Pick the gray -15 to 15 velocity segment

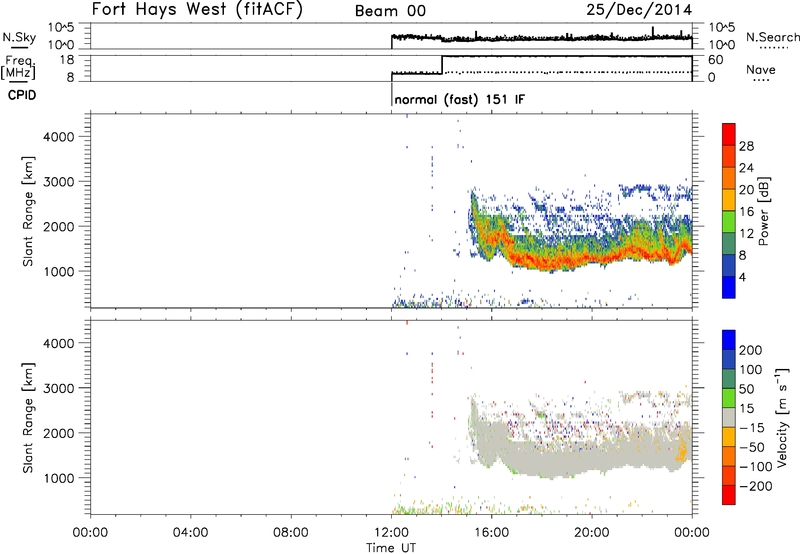coord(729,417)
